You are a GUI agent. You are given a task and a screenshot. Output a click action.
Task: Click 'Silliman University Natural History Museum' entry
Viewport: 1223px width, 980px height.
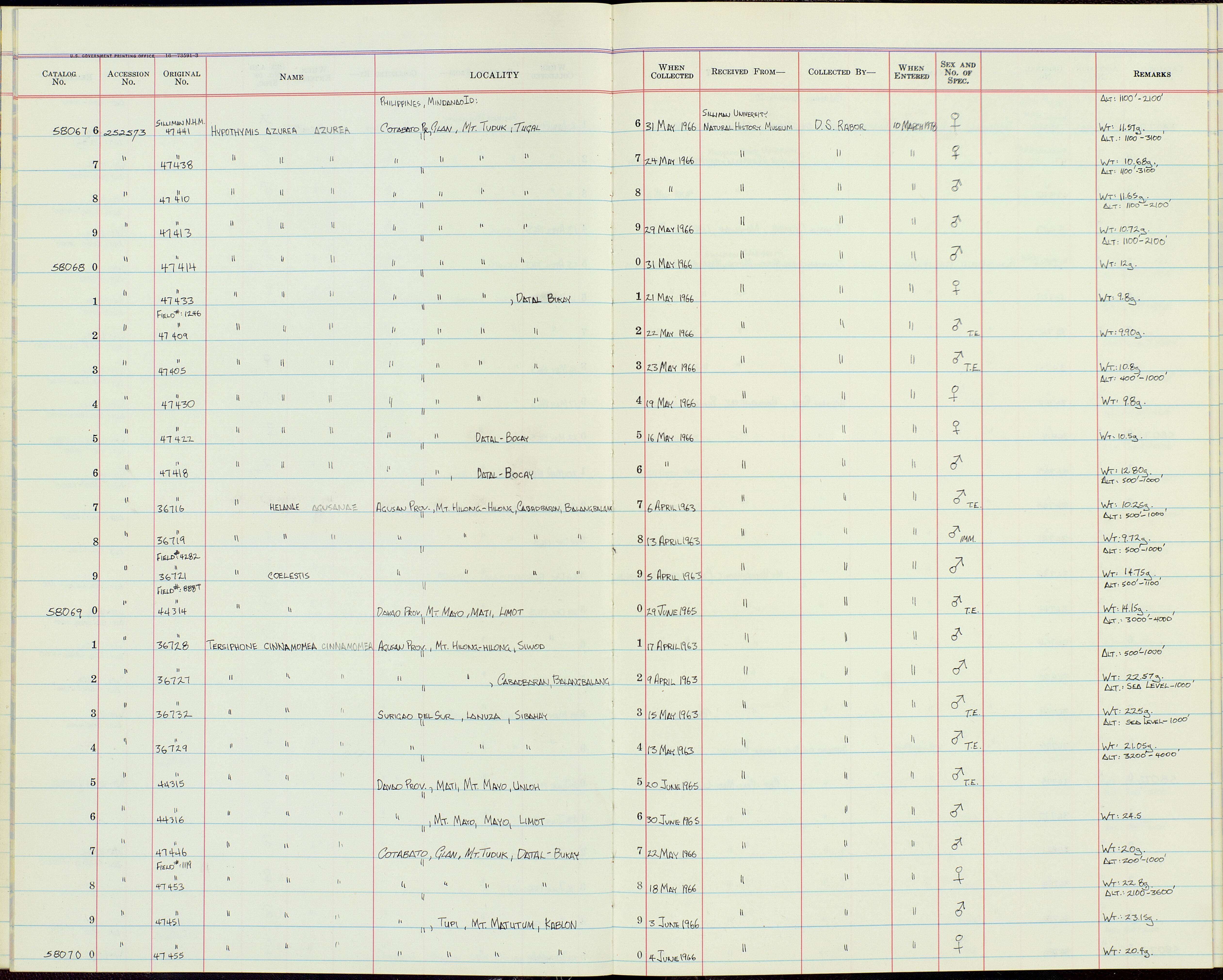pyautogui.click(x=748, y=120)
